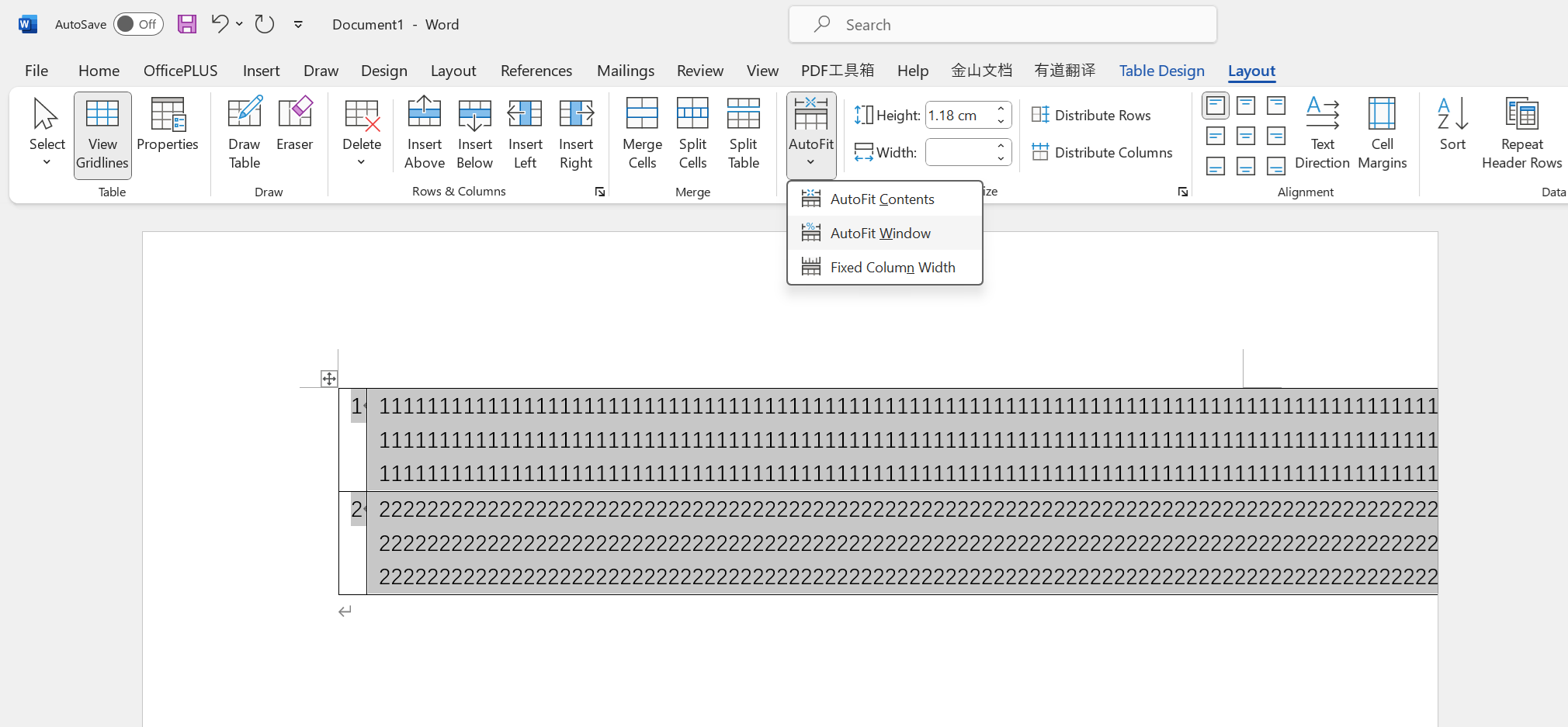Click the Save icon in title bar

coord(187,24)
